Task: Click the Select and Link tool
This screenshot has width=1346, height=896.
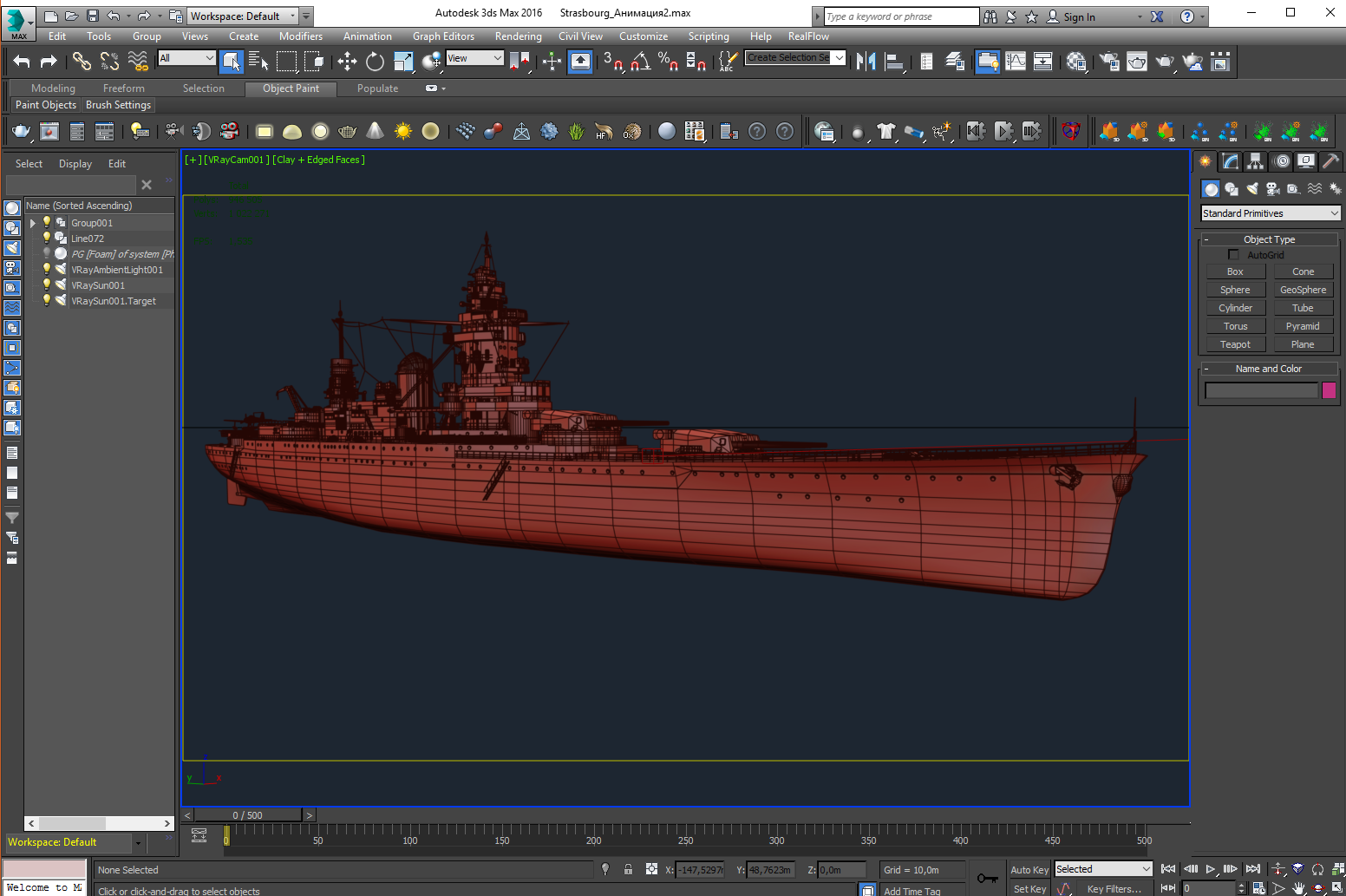Action: [82, 61]
